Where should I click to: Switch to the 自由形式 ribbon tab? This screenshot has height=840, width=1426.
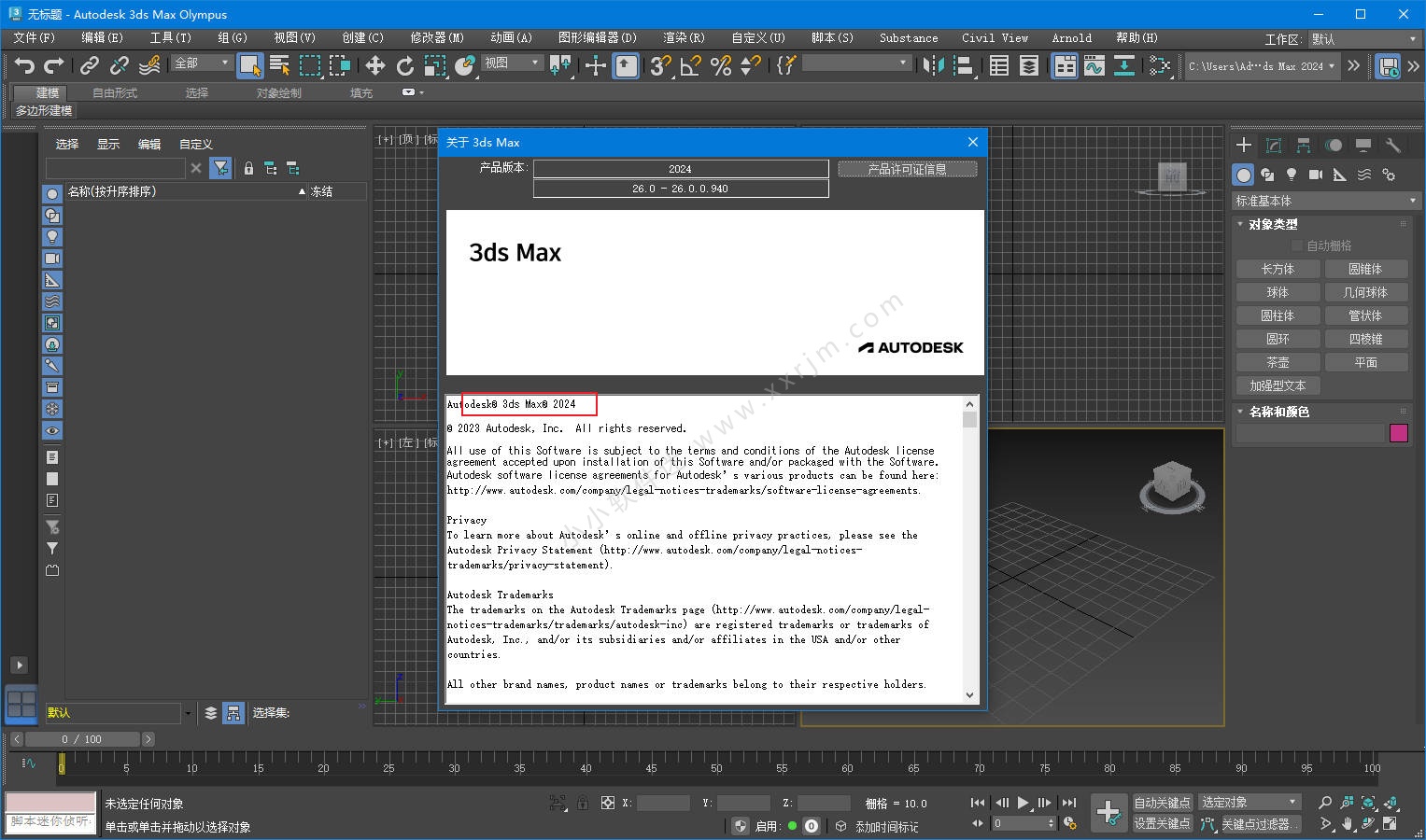115,92
